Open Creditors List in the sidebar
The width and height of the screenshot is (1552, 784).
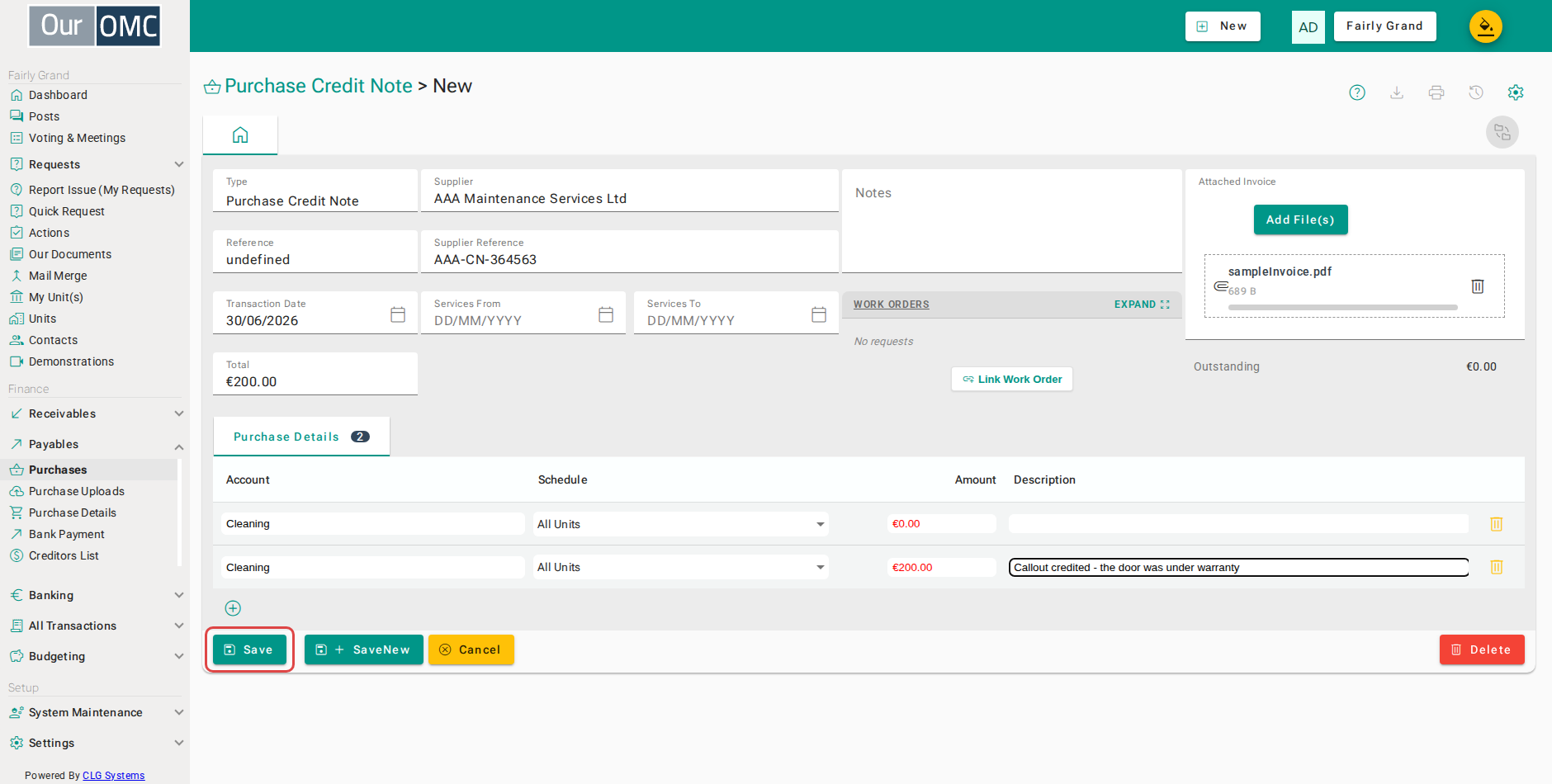[64, 555]
